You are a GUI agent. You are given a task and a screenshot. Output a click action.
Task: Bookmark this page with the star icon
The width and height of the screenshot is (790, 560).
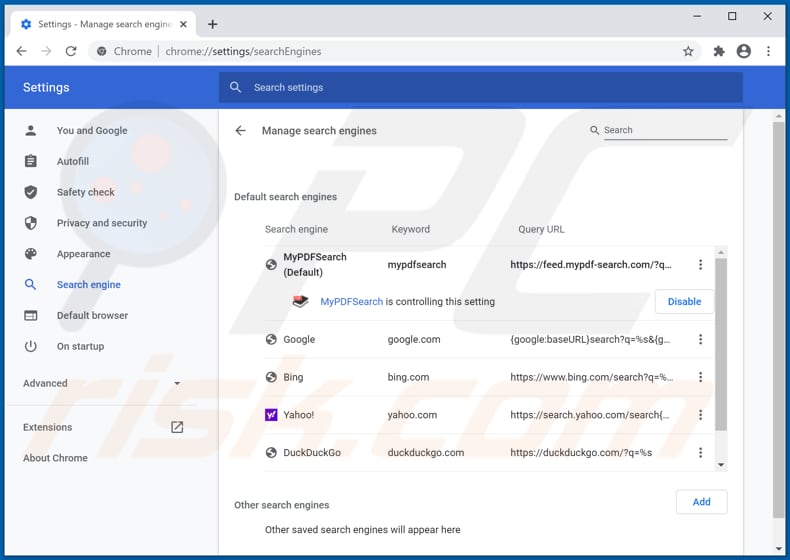pyautogui.click(x=688, y=51)
